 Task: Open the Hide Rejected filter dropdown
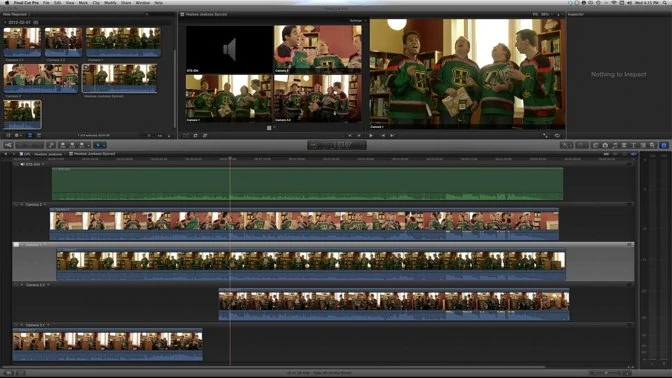point(16,14)
